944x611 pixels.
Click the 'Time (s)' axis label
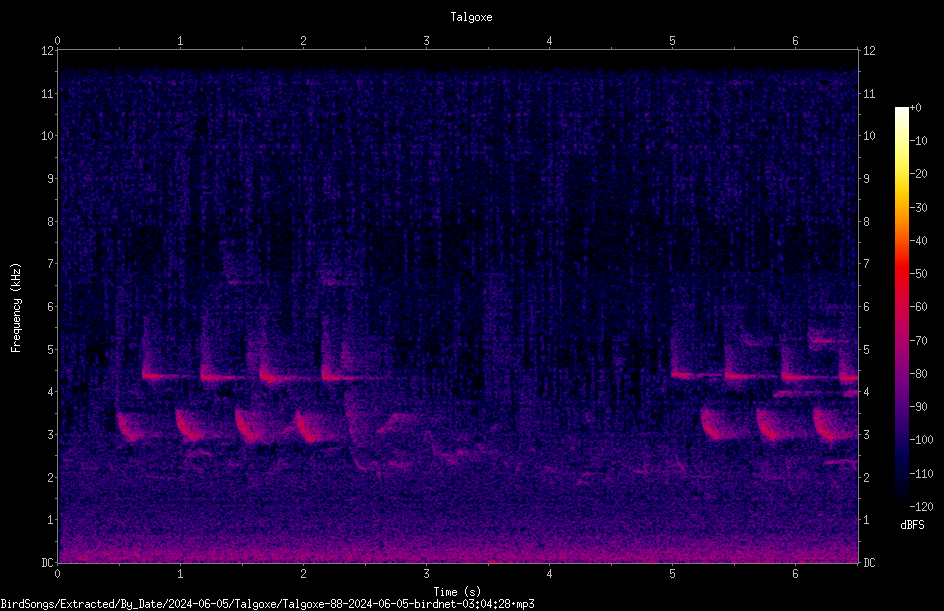tap(457, 592)
